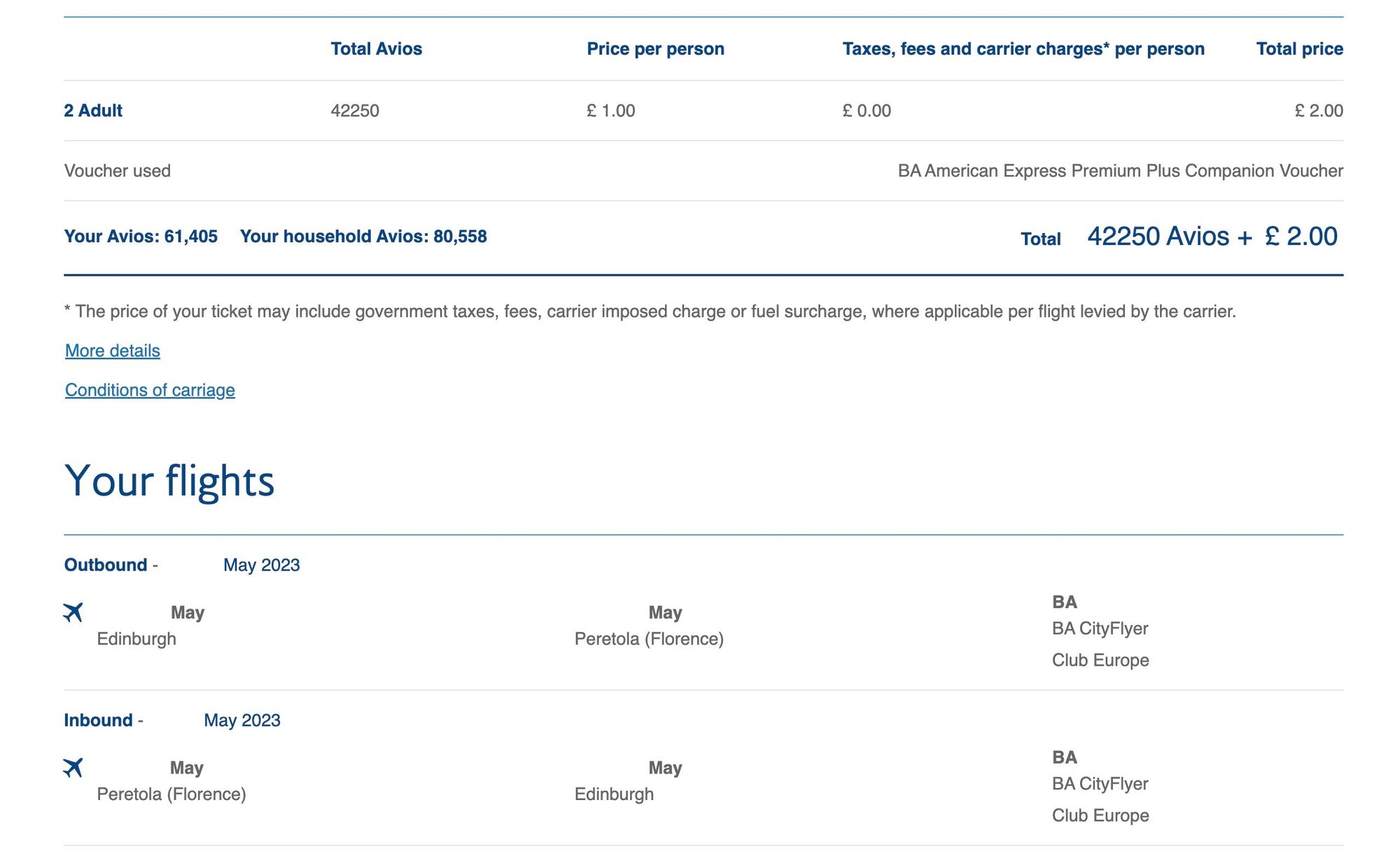
Task: Click the Total Avios column header
Action: tap(377, 49)
